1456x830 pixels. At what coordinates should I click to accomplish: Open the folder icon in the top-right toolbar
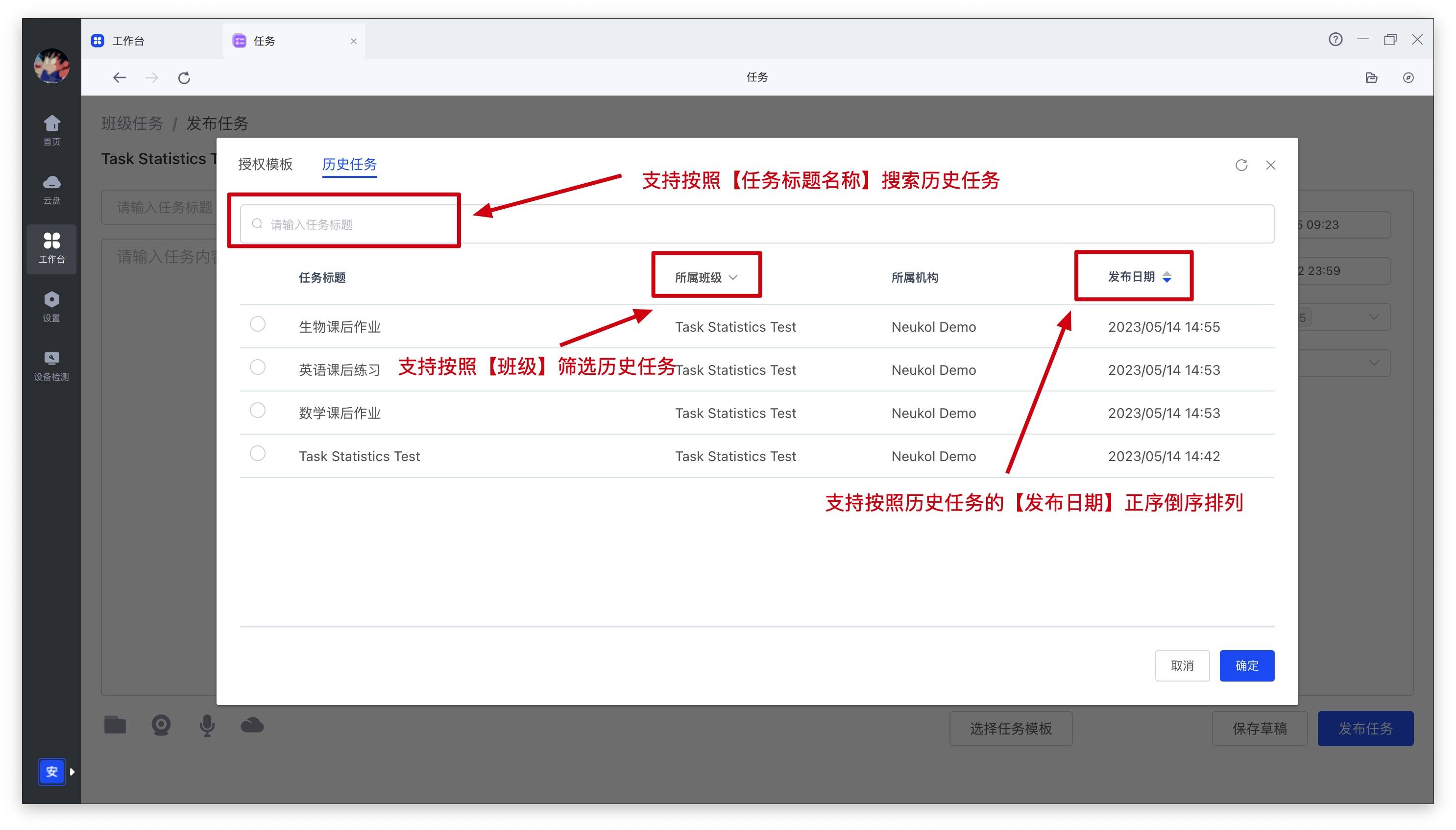(1372, 77)
